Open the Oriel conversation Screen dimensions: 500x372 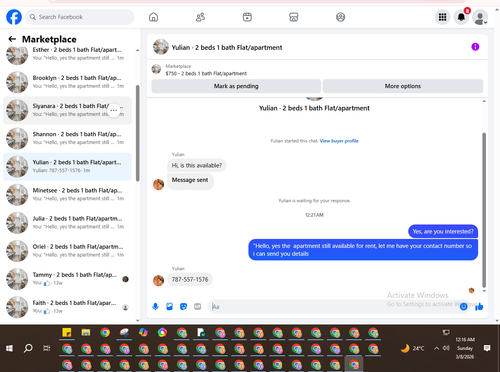pyautogui.click(x=68, y=251)
